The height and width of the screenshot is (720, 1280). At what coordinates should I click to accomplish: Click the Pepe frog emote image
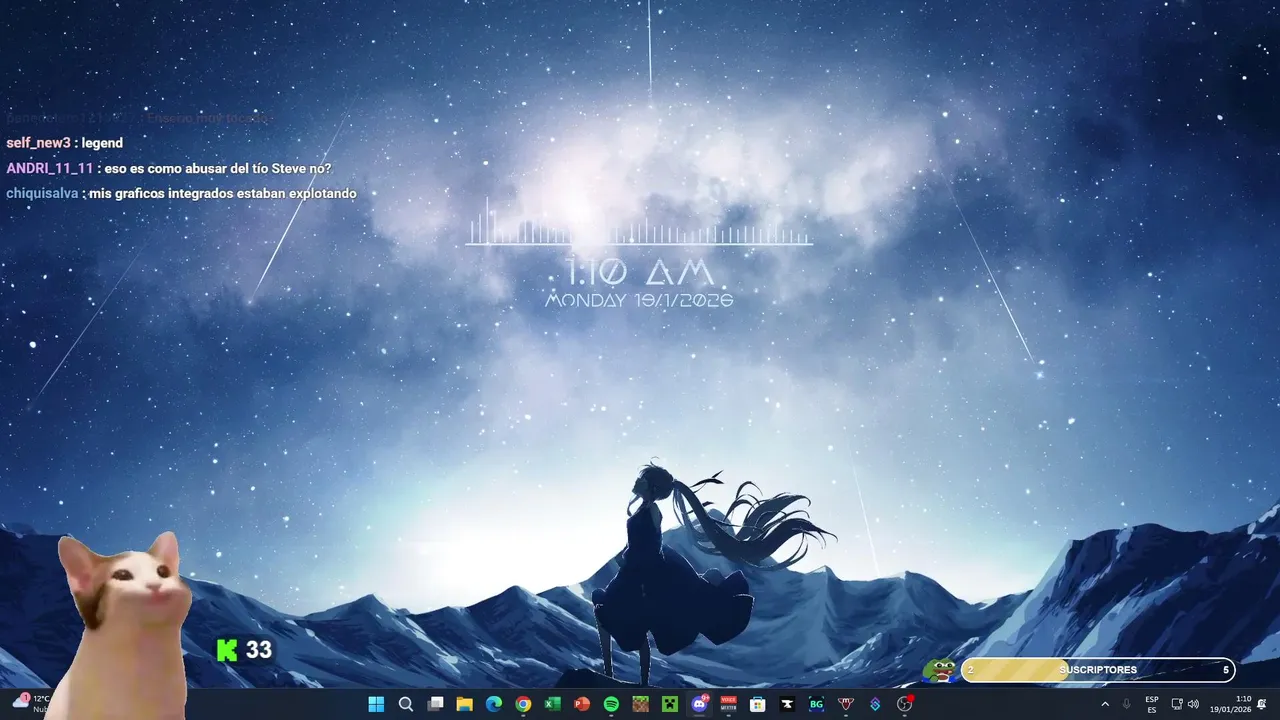pos(939,670)
